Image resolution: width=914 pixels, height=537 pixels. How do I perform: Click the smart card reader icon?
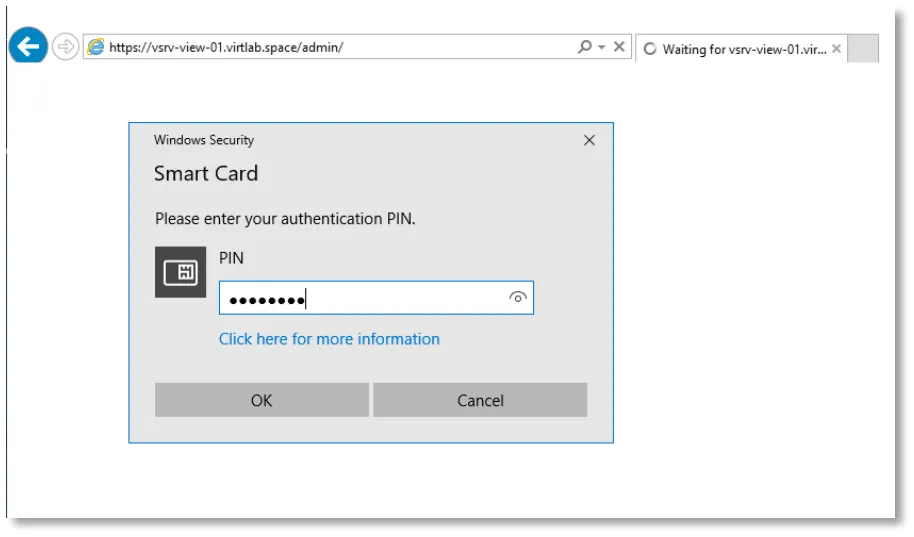[x=180, y=272]
